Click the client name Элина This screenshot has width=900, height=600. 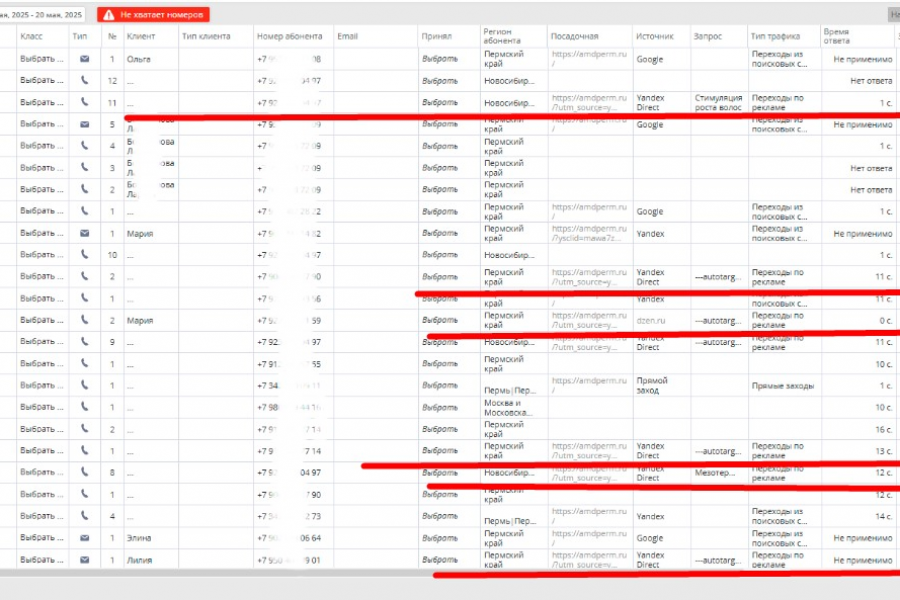pos(139,538)
